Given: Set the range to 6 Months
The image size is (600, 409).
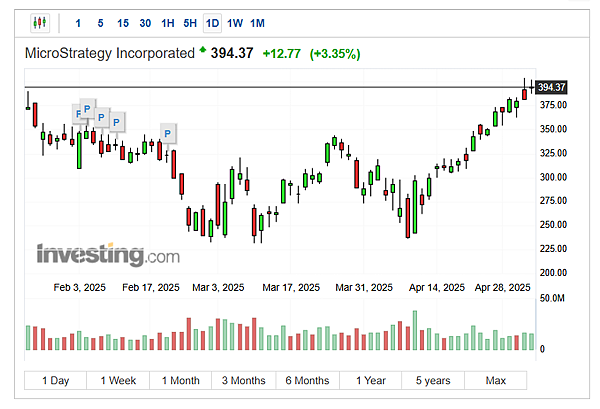Looking at the screenshot, I should [307, 380].
